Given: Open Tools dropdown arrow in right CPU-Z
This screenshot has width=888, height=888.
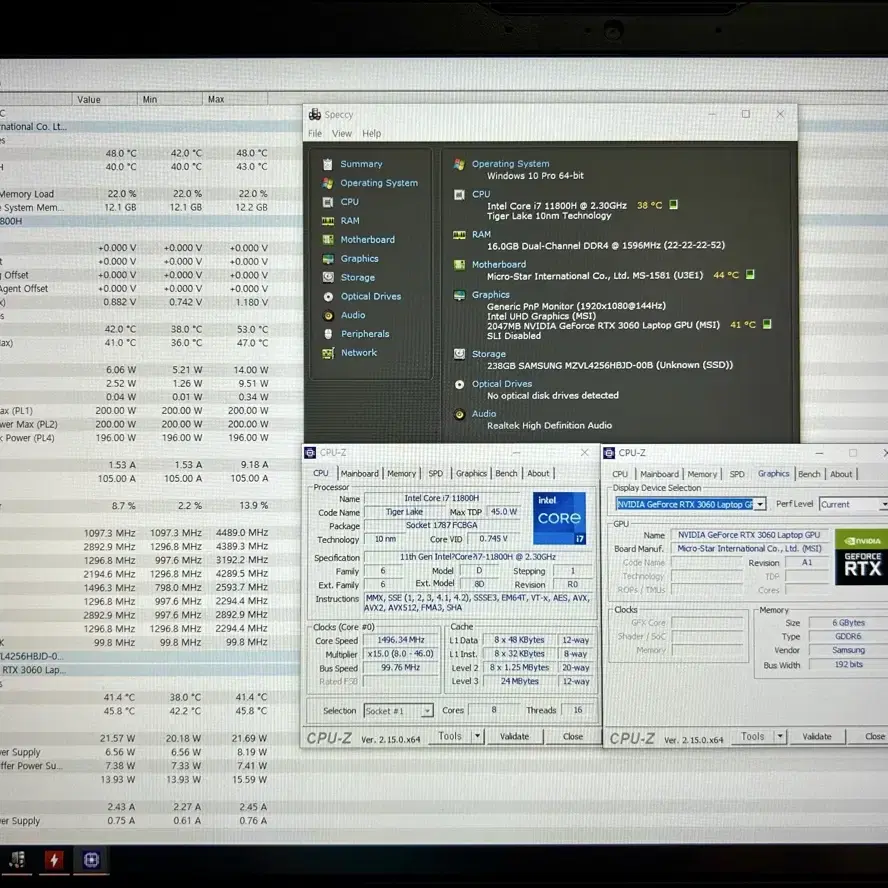Looking at the screenshot, I should 780,736.
